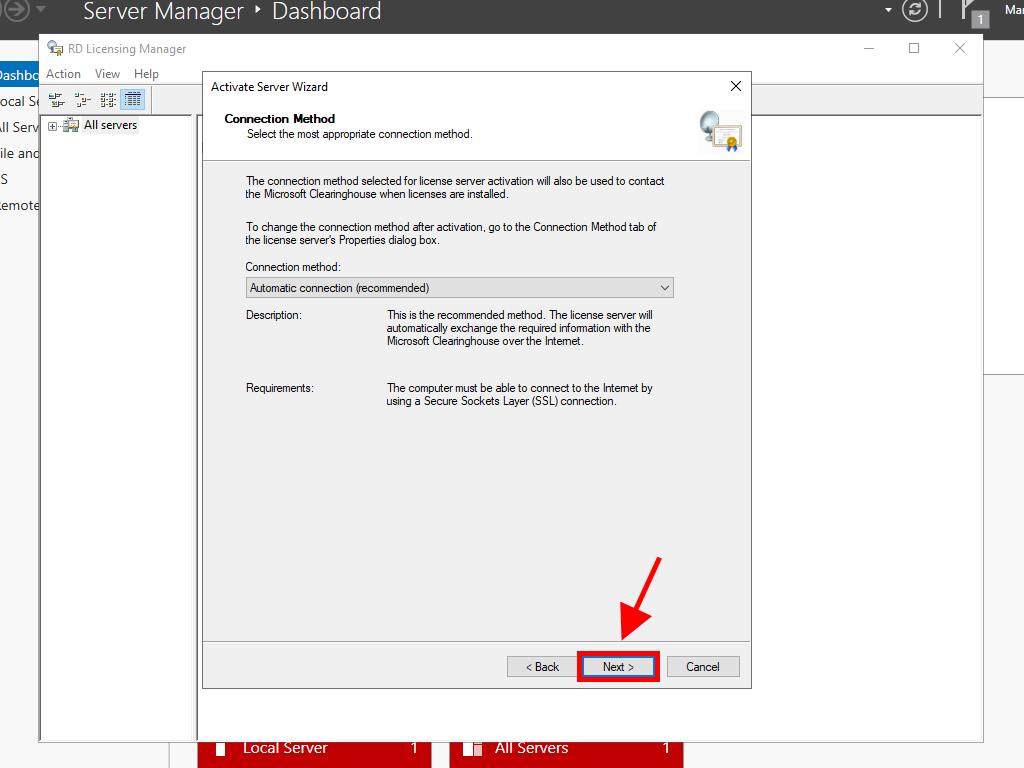This screenshot has height=768, width=1024.
Task: Click Next in Activate Server Wizard
Action: [618, 667]
